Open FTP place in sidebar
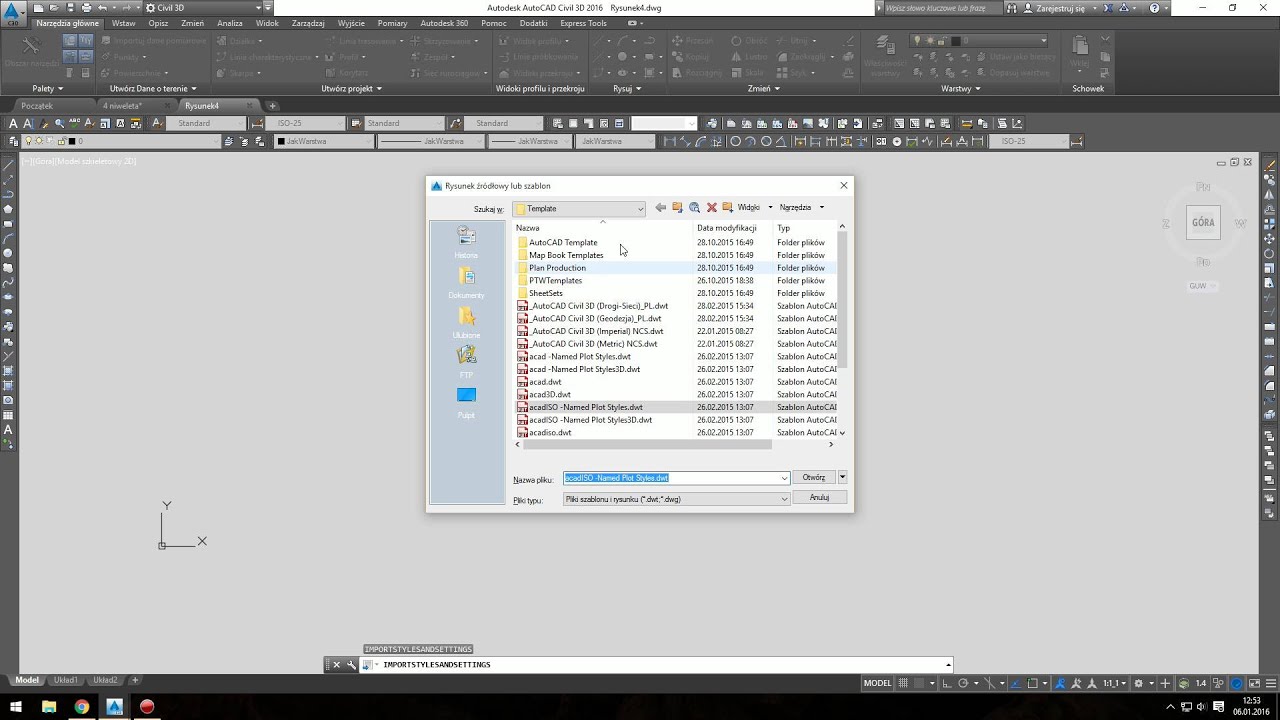 (x=466, y=362)
